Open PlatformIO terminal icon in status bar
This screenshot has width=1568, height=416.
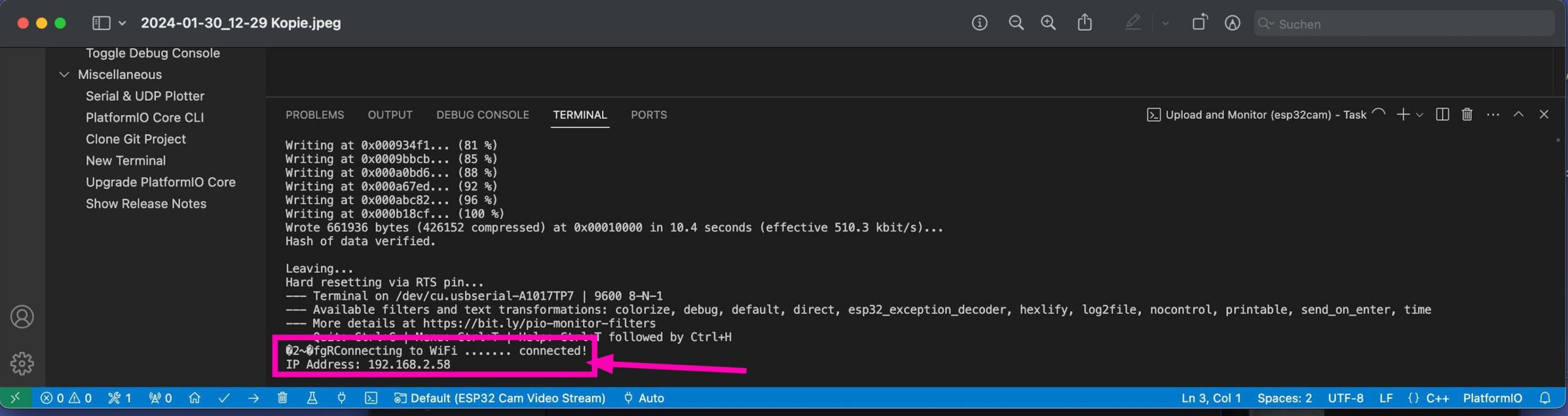(371, 398)
